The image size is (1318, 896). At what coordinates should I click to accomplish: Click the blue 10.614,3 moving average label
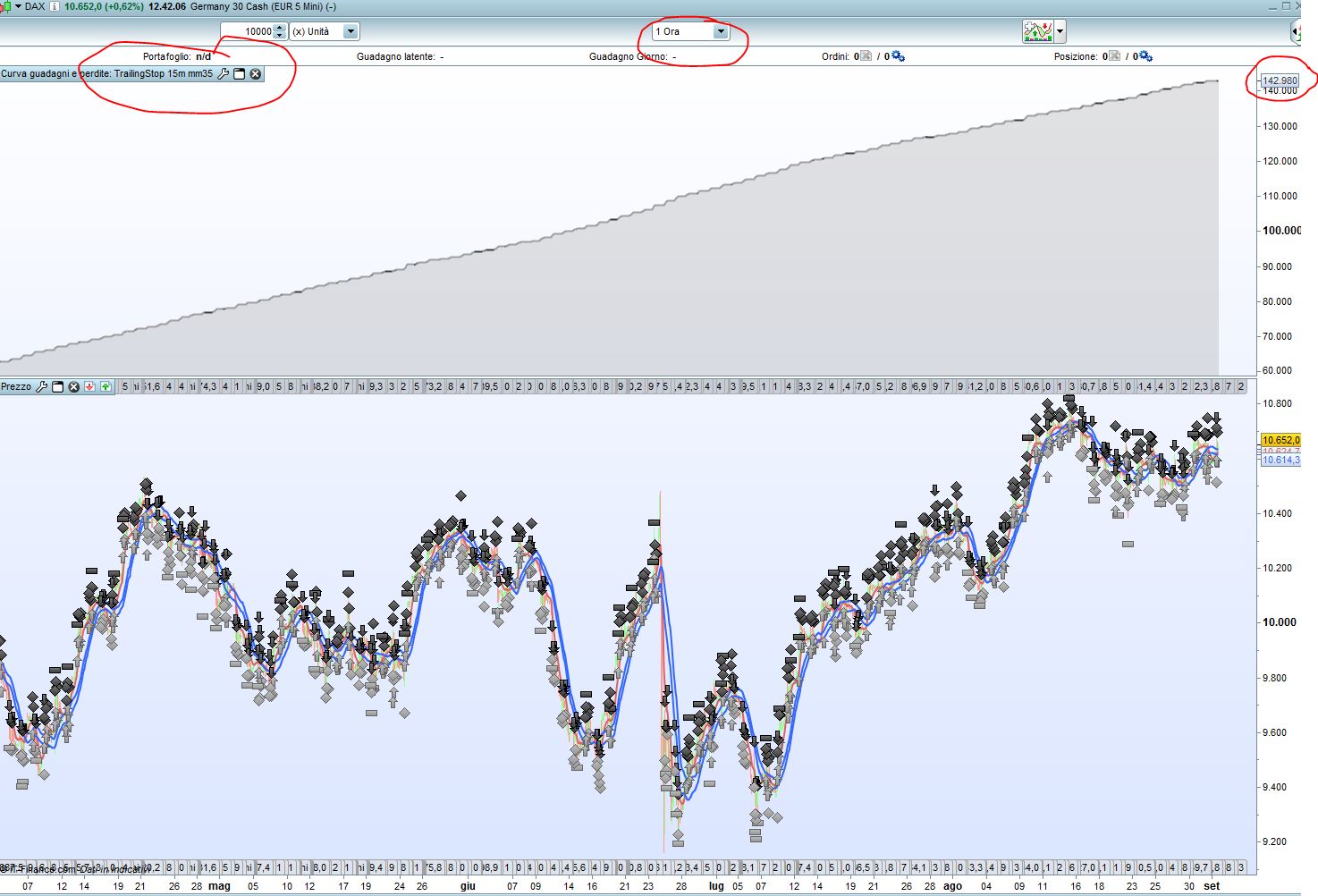point(1280,460)
